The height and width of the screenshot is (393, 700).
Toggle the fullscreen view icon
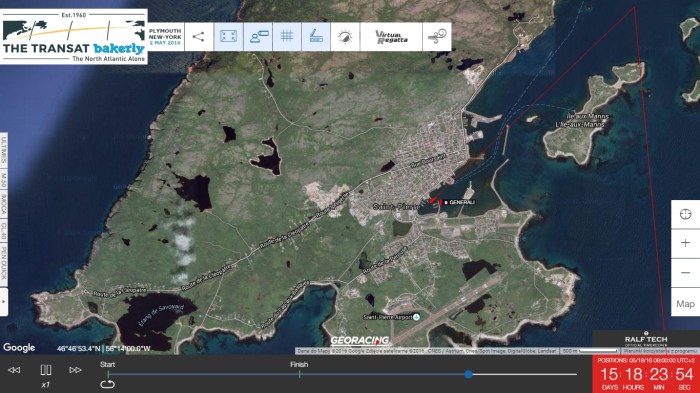click(x=228, y=36)
